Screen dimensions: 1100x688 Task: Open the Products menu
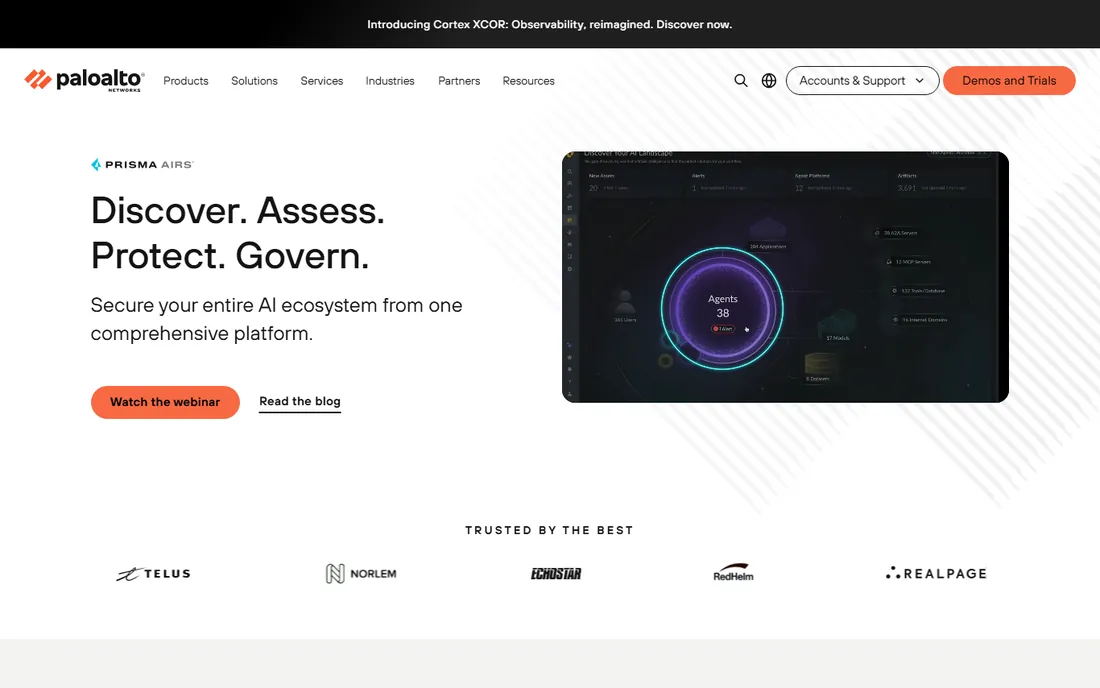click(x=186, y=81)
